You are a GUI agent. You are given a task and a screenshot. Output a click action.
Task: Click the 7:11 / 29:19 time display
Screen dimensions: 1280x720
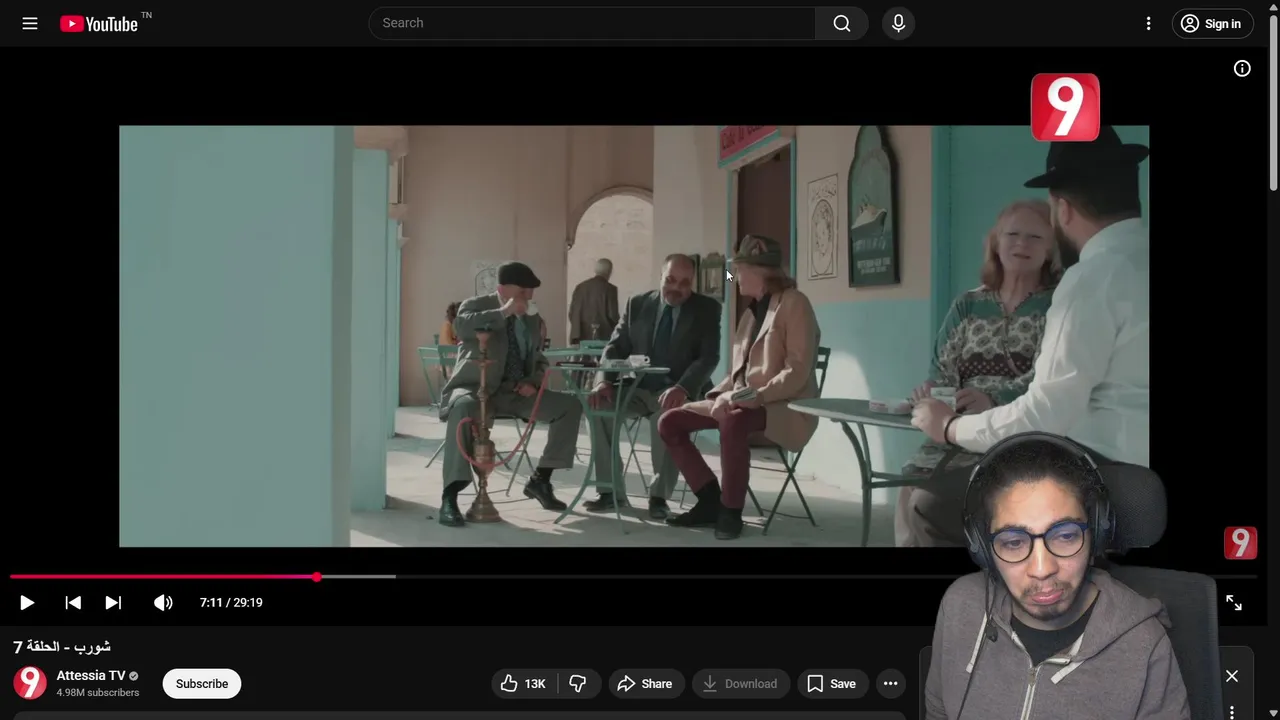pos(231,602)
